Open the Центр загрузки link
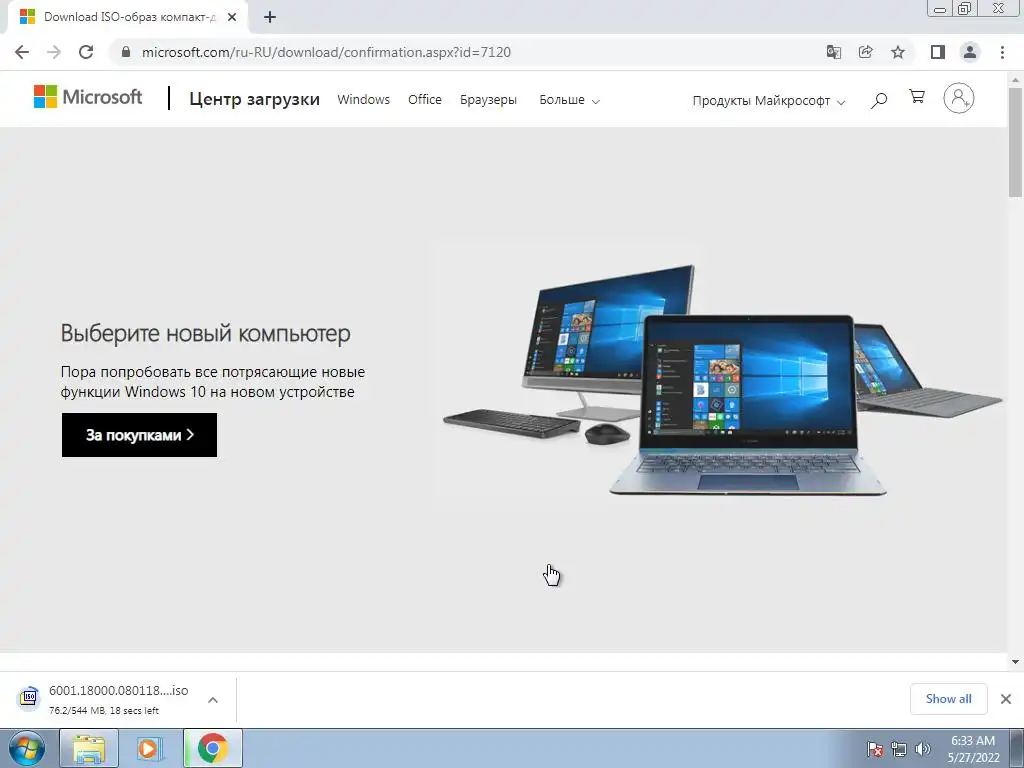1024x768 pixels. 255,99
